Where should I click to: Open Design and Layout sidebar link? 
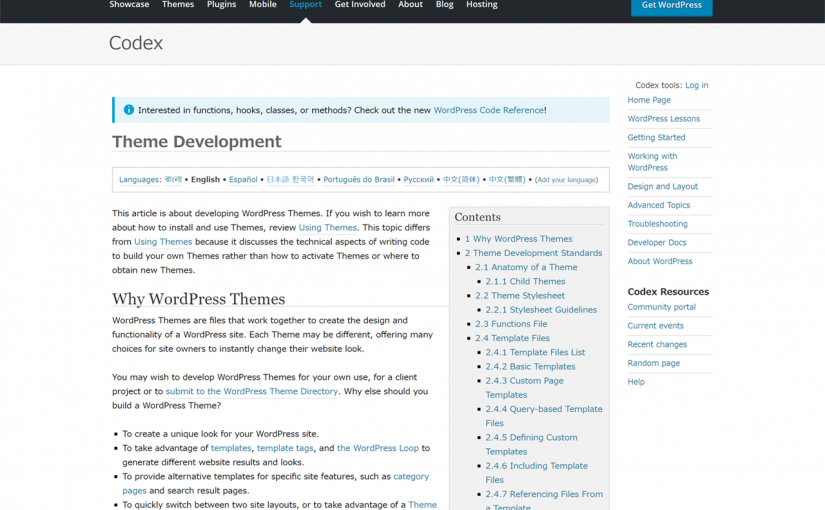662,186
